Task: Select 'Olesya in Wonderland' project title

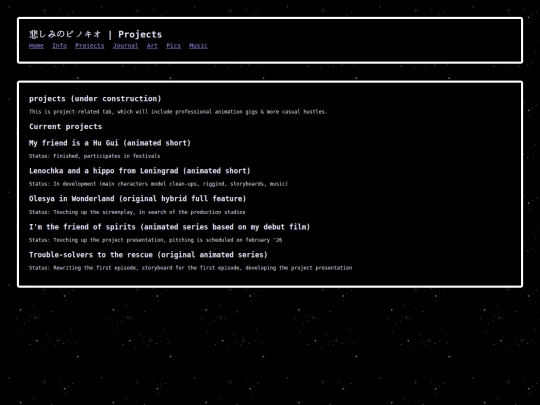Action: click(137, 199)
